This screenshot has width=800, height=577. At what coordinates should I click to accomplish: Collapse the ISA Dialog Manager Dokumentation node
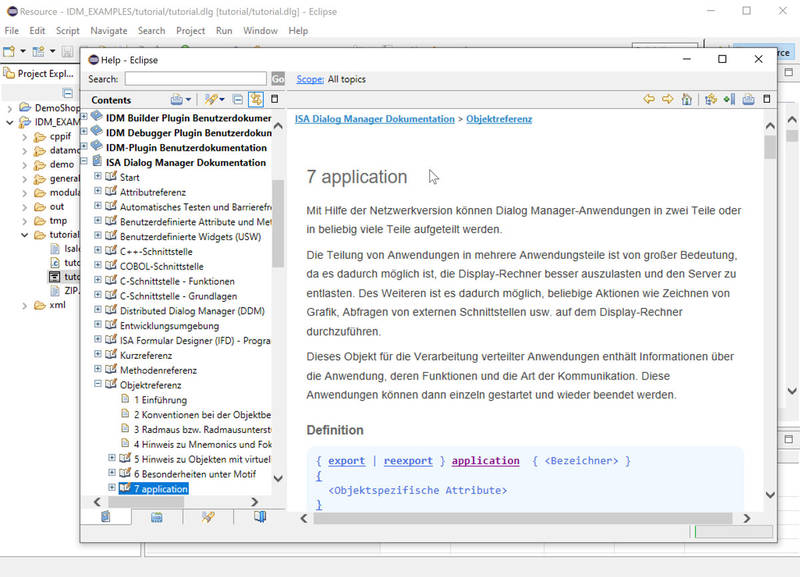[84, 162]
